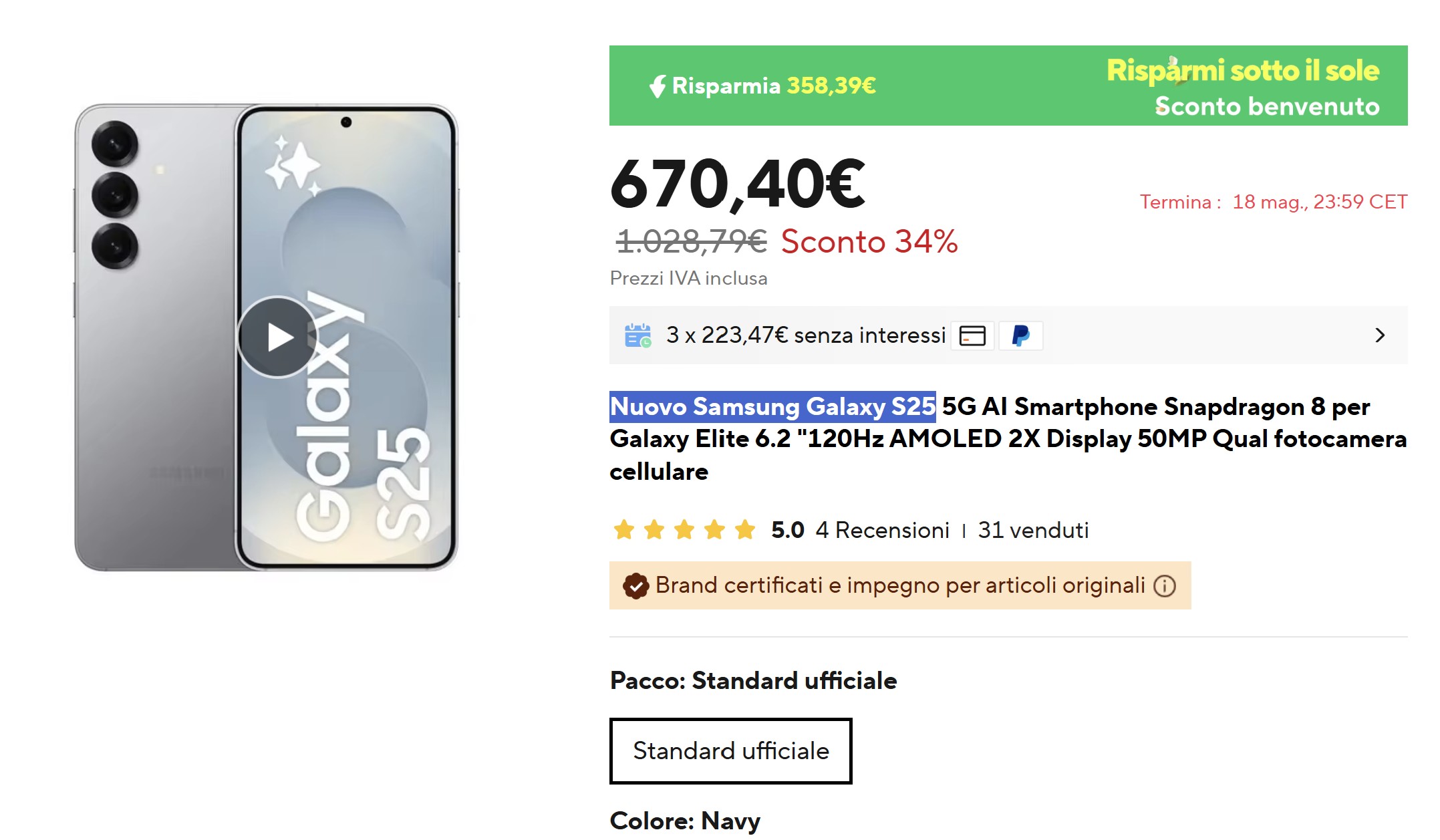Click the five-star rating stars
The height and width of the screenshot is (840, 1440).
tap(684, 530)
